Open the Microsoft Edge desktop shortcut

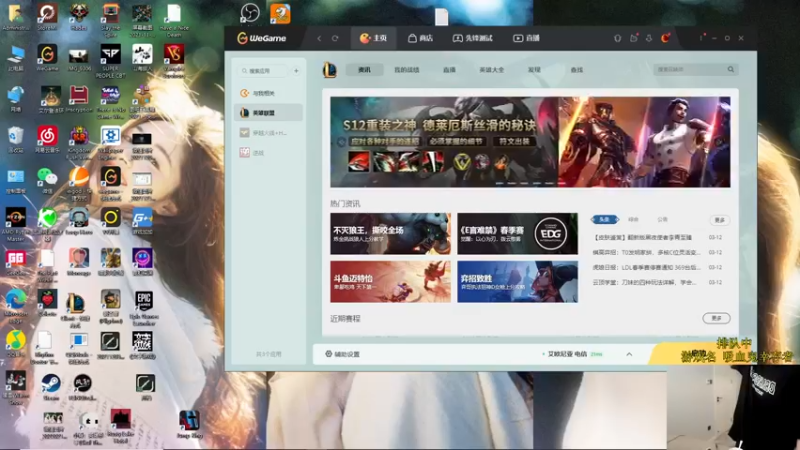[x=16, y=306]
